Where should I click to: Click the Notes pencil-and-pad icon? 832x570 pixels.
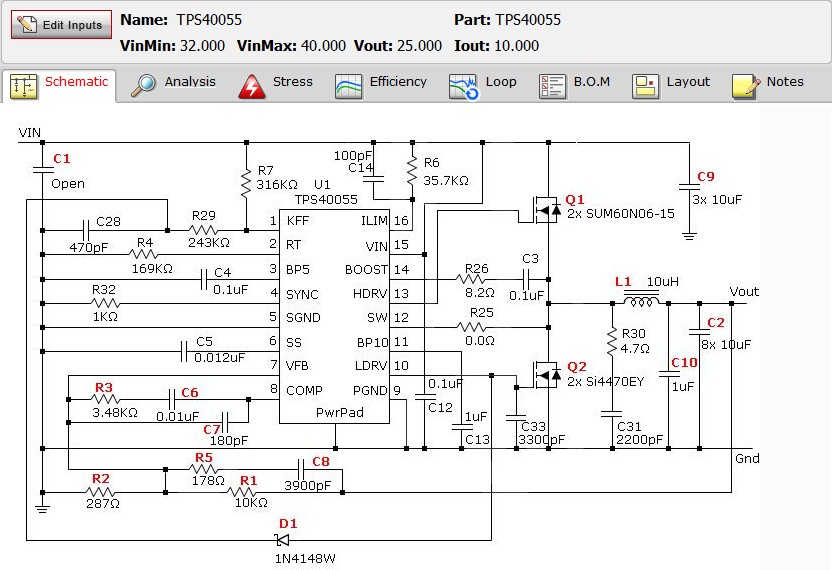(x=746, y=87)
